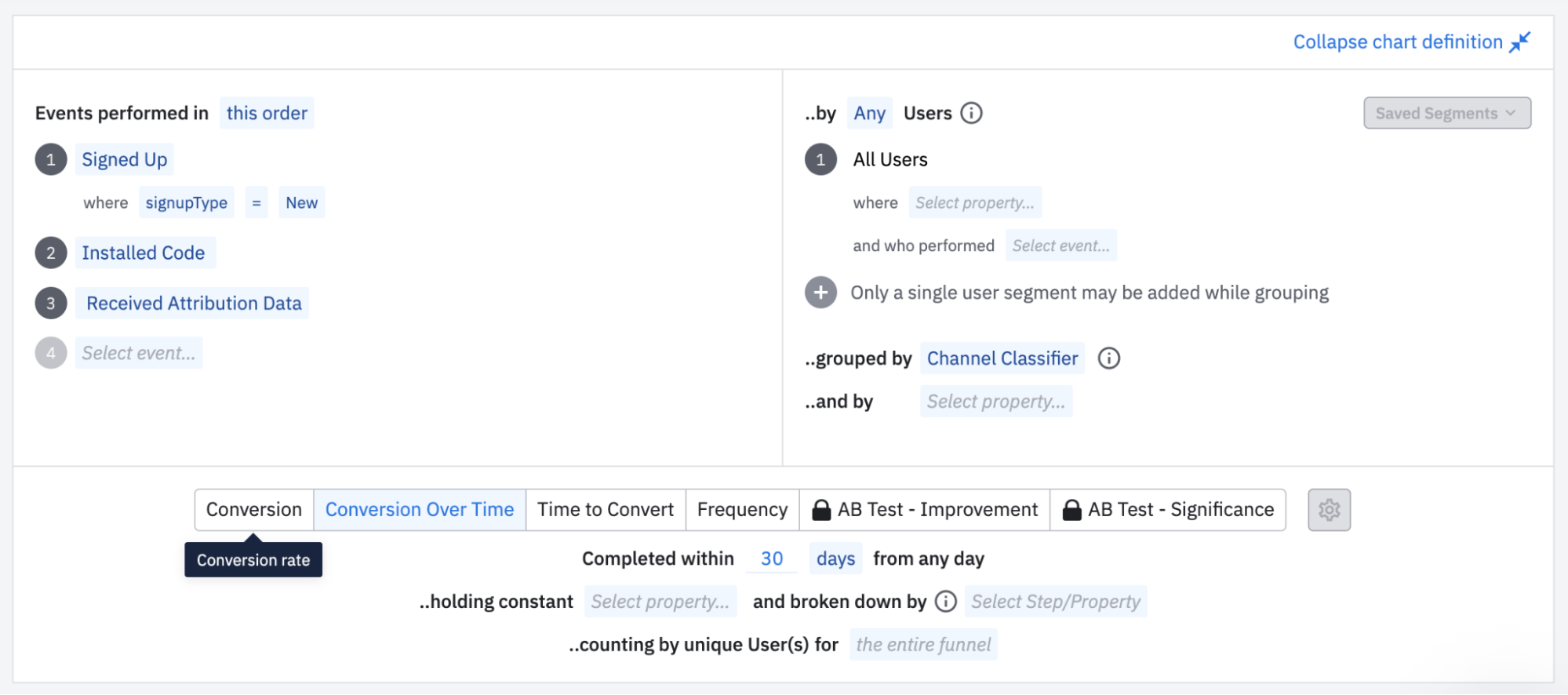
Task: Open the Saved Segments dropdown
Action: (x=1447, y=113)
